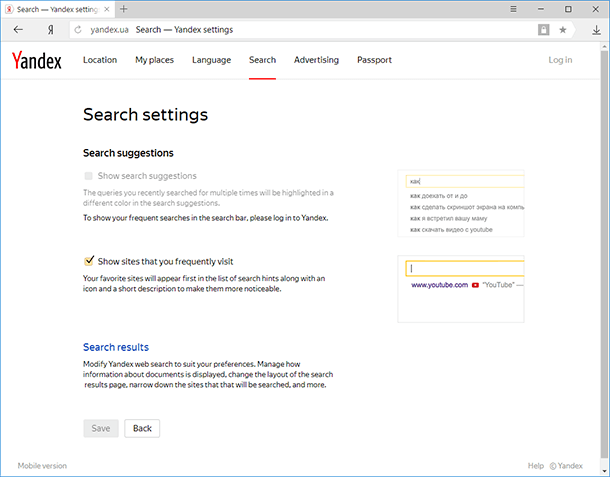Open the My places tab
Screen dimensions: 610x477
[154, 60]
